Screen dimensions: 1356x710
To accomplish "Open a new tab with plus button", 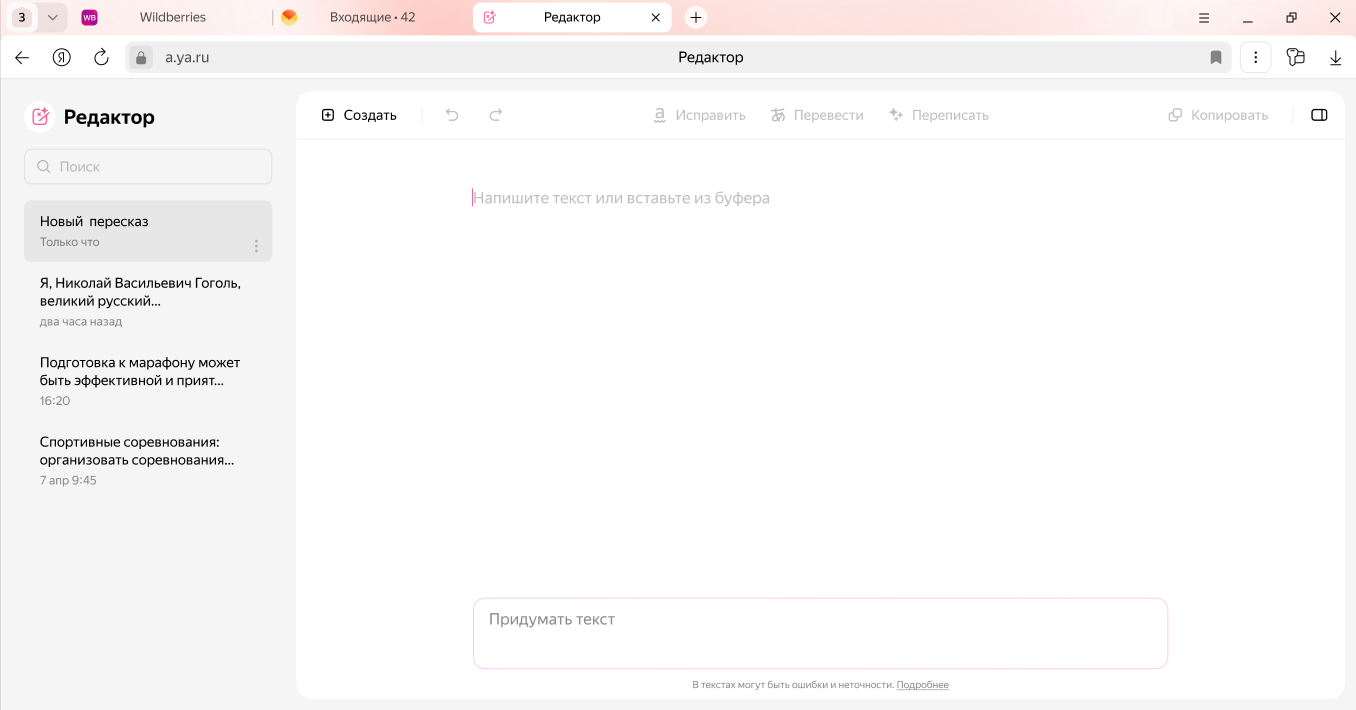I will pos(696,17).
